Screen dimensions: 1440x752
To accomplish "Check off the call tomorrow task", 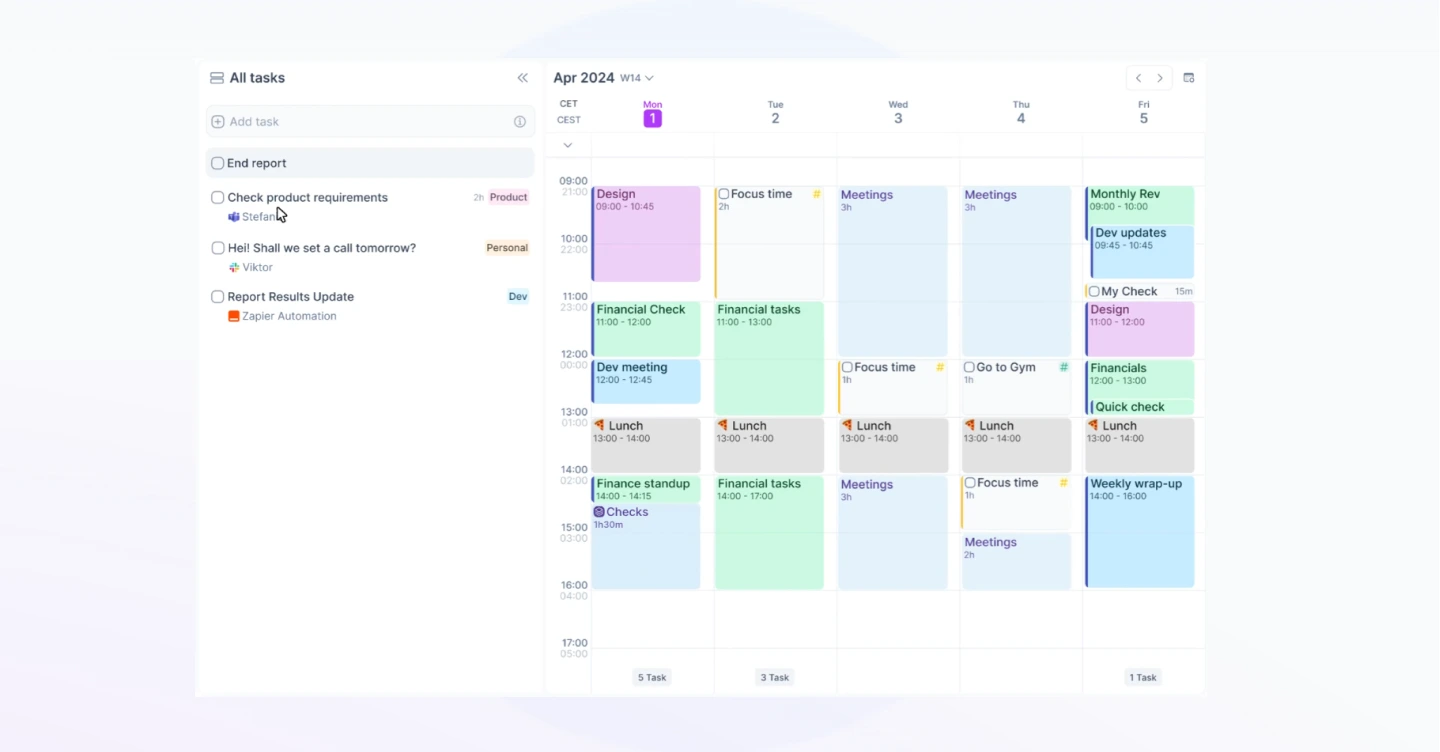I will [x=217, y=248].
